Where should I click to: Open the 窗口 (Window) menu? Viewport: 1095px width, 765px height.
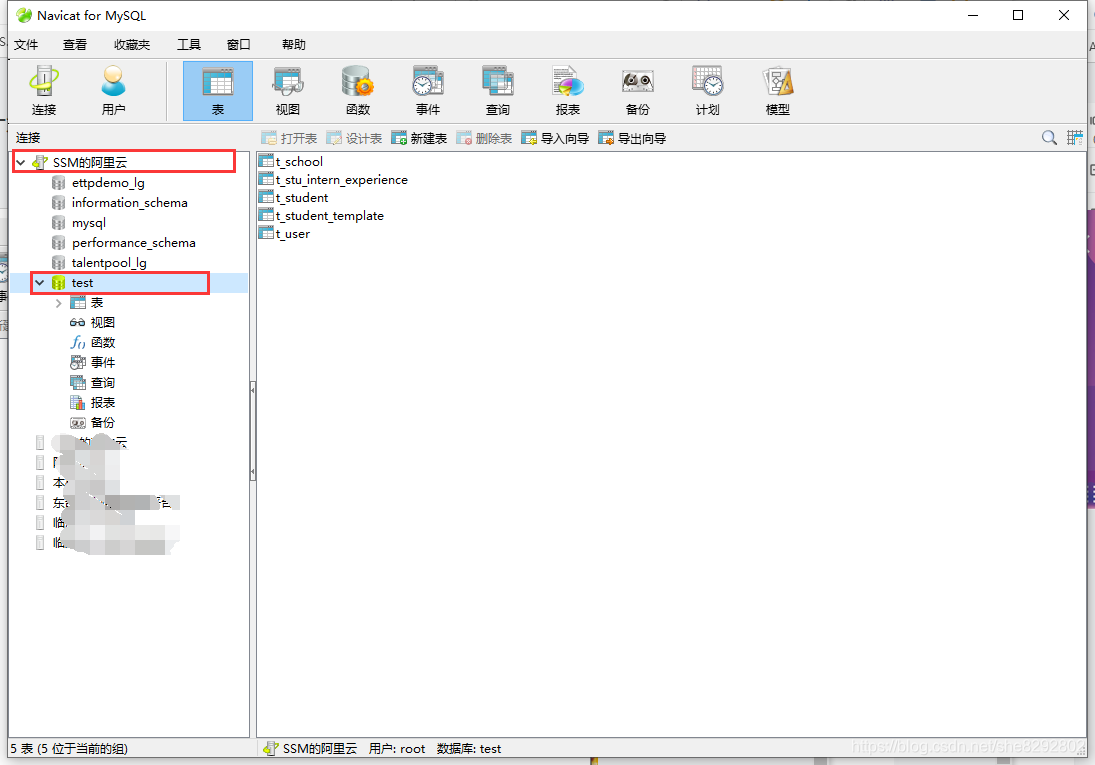point(238,45)
